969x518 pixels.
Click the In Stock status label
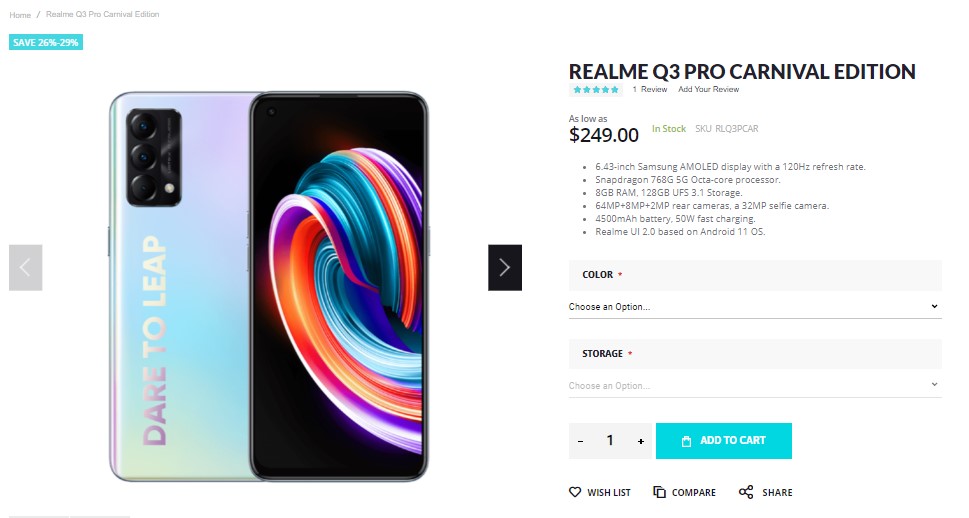pos(669,129)
